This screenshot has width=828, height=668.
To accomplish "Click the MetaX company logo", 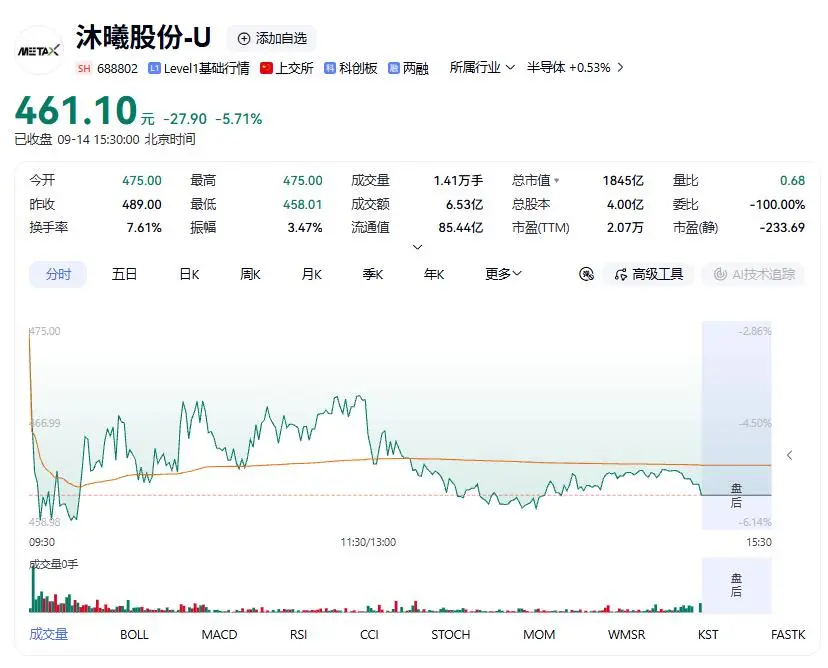I will point(39,51).
